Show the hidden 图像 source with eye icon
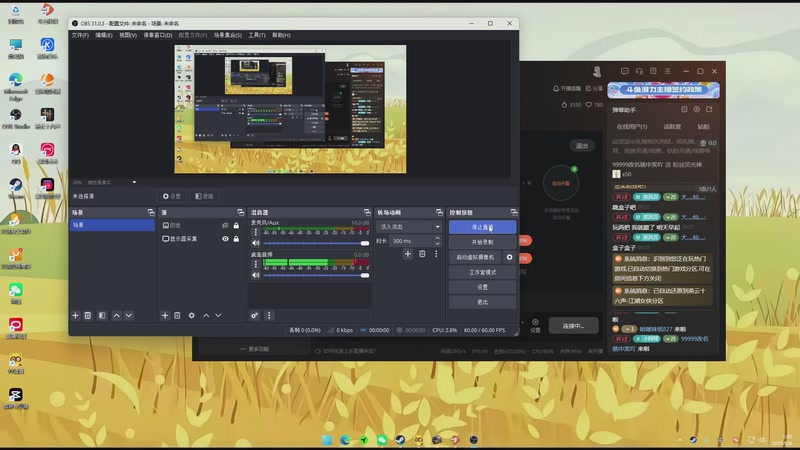 pyautogui.click(x=225, y=226)
